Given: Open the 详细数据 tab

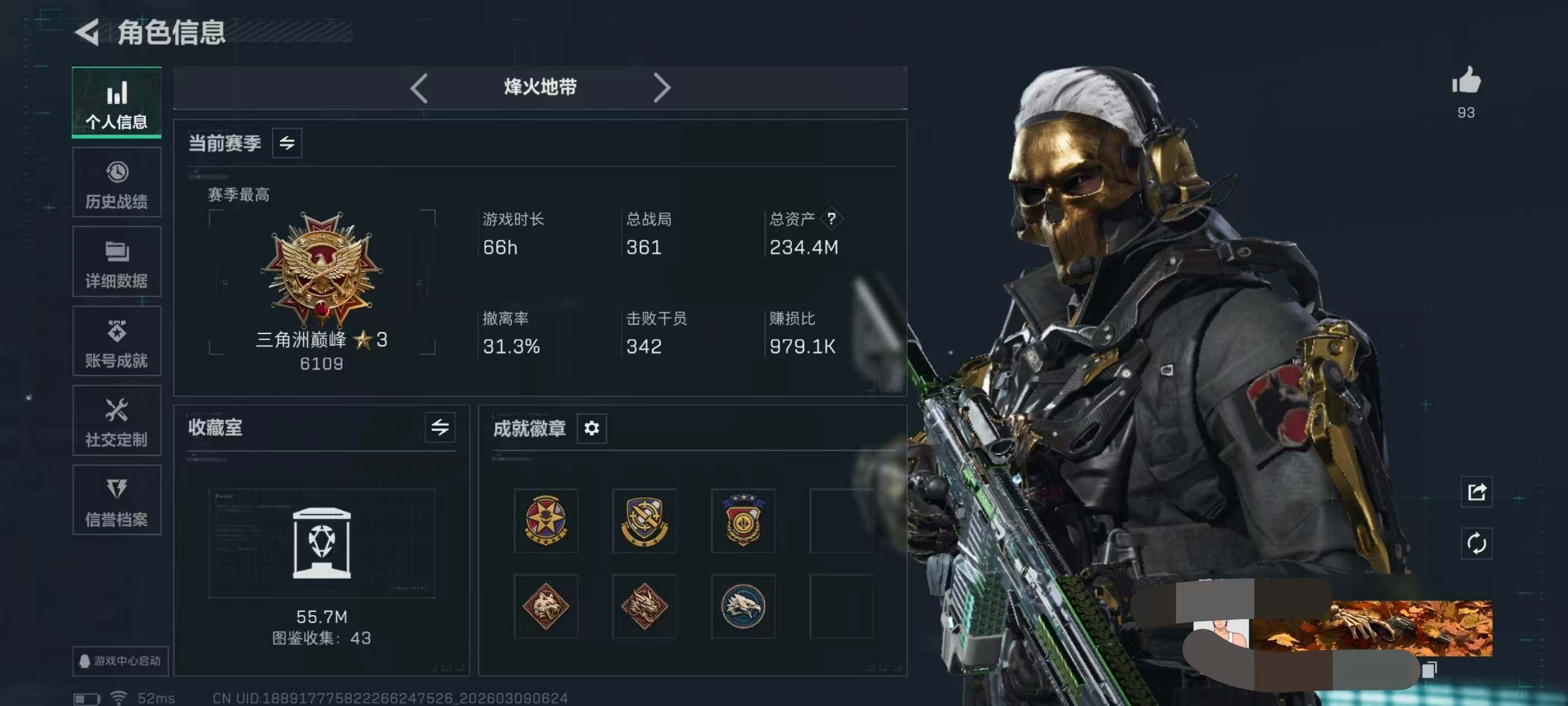Looking at the screenshot, I should [x=117, y=262].
